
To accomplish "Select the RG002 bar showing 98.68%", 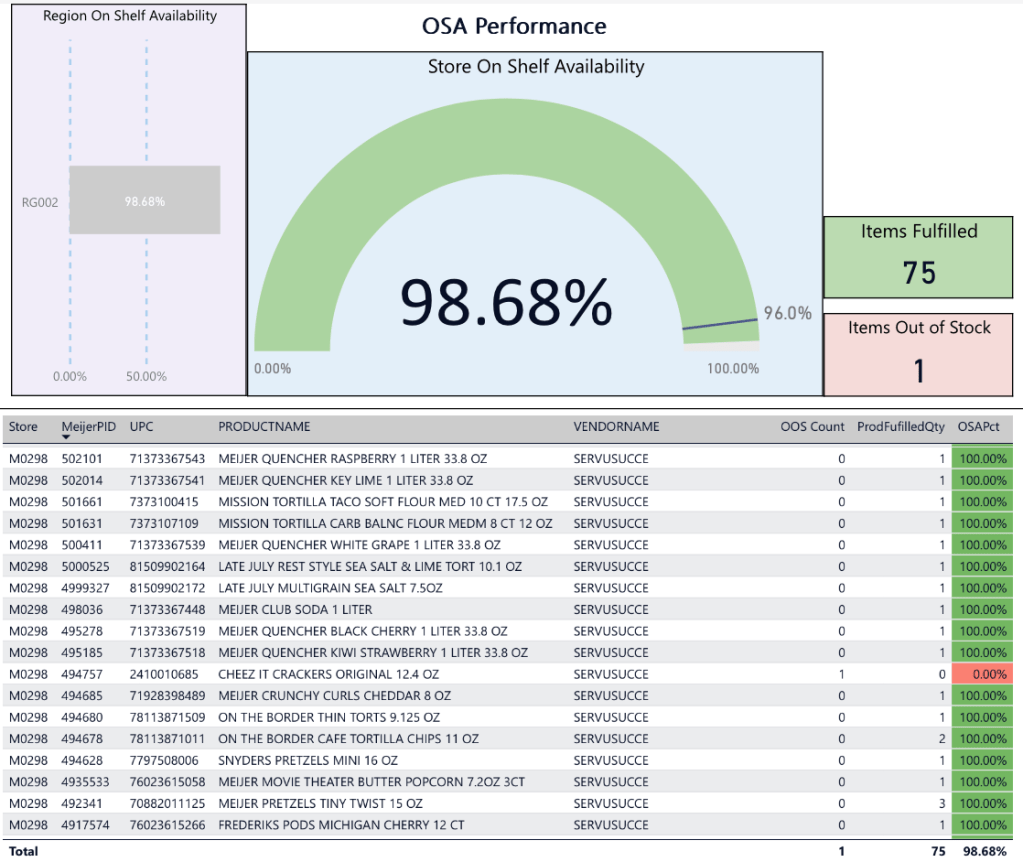I will click(x=145, y=200).
